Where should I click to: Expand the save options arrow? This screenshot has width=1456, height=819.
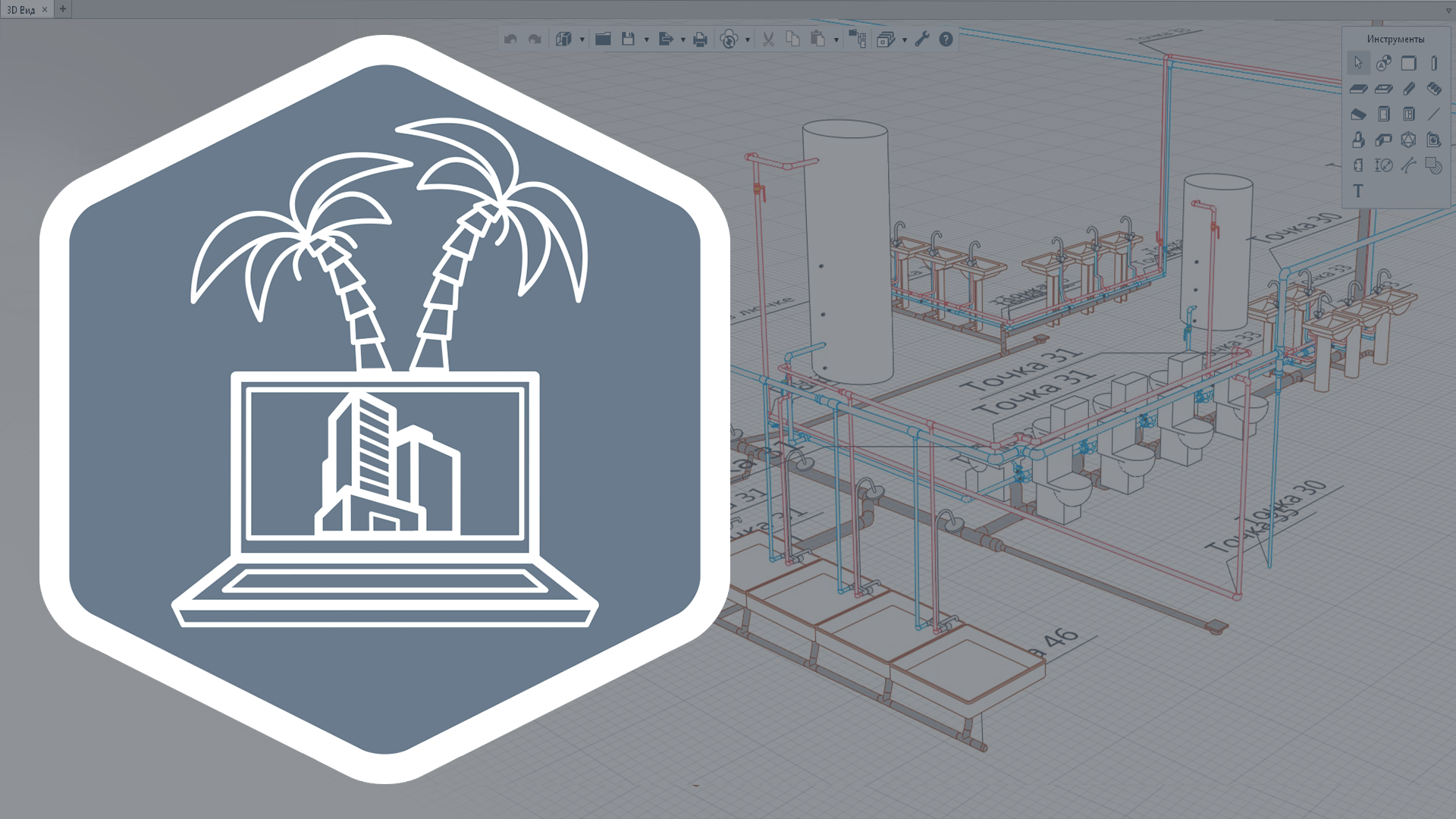646,39
